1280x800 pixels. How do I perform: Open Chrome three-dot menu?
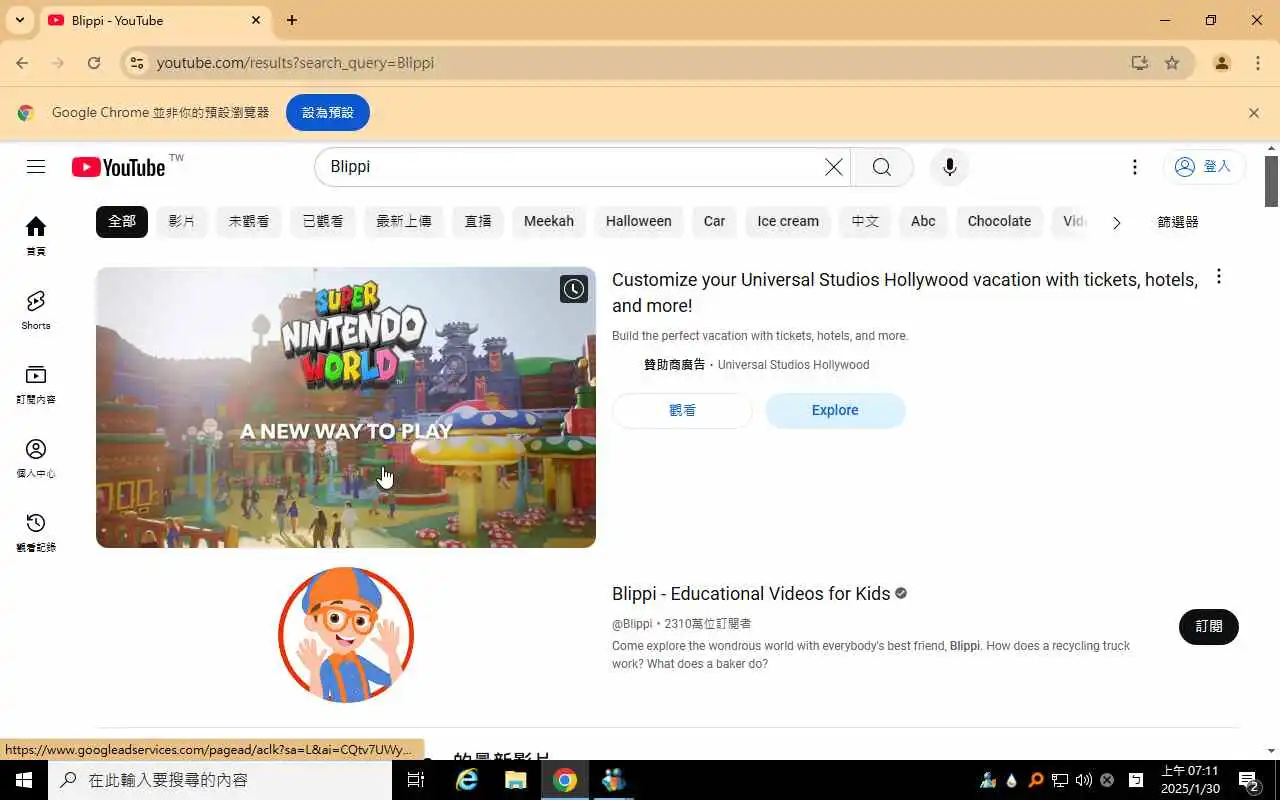[x=1258, y=63]
